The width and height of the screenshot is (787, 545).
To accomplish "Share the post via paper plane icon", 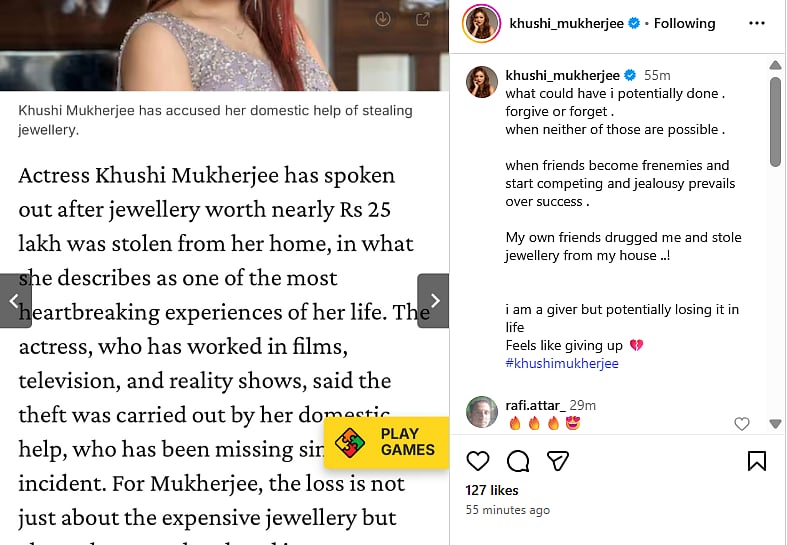I will coord(558,461).
